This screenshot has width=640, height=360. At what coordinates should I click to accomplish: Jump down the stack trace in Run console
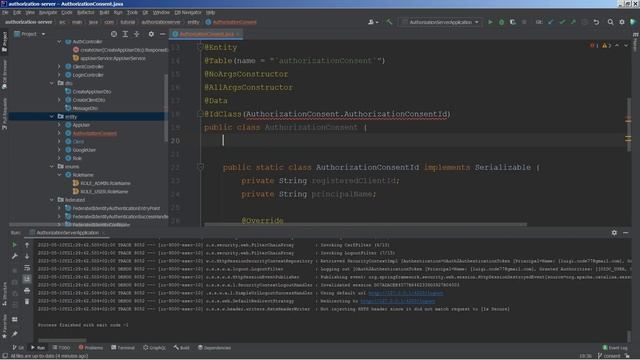pyautogui.click(x=27, y=256)
